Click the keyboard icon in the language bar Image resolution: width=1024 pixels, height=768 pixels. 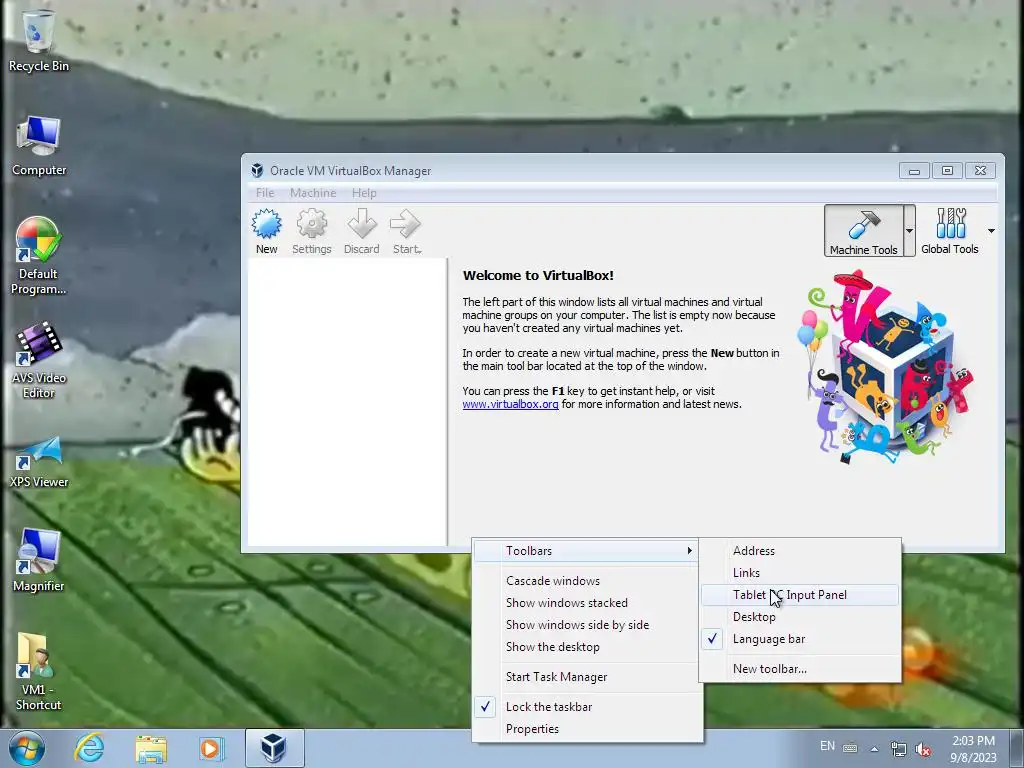pos(850,748)
